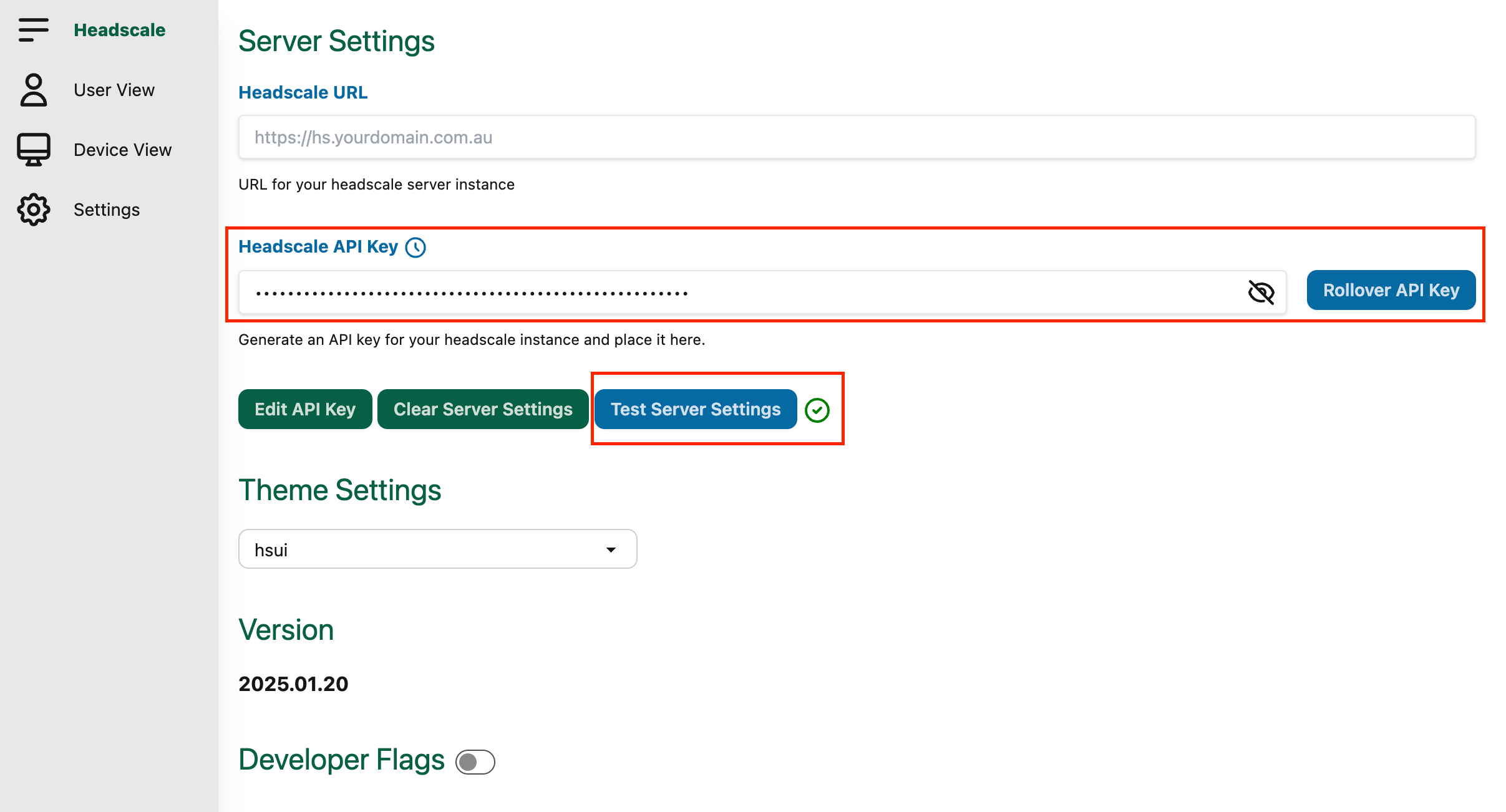The height and width of the screenshot is (812, 1506).
Task: Click the Headscale title in sidebar
Action: (x=120, y=30)
